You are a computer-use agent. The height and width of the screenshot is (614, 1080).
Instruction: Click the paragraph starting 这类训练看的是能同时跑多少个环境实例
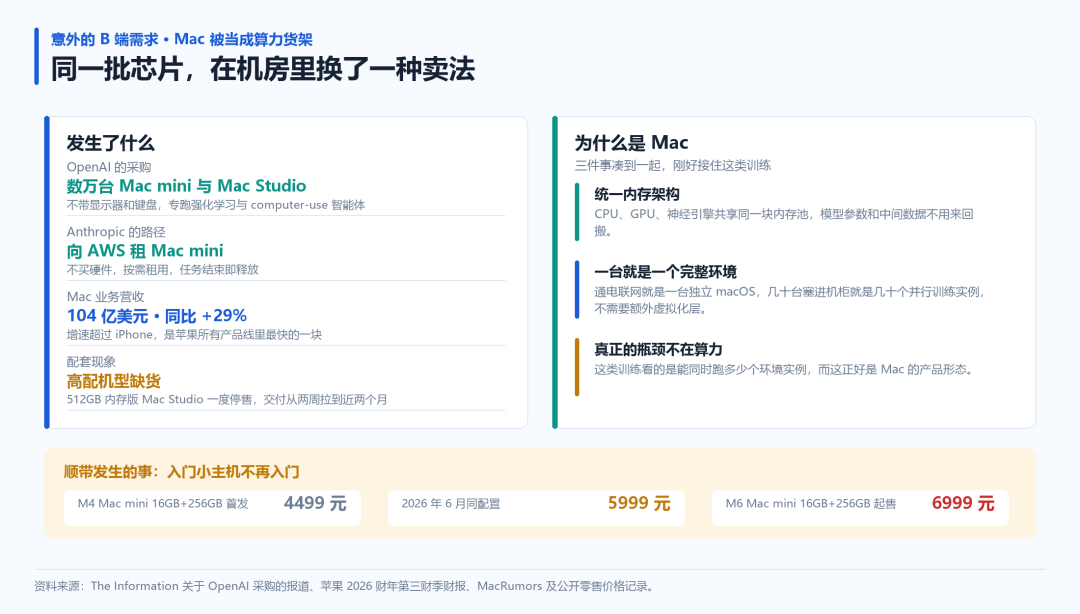786,369
